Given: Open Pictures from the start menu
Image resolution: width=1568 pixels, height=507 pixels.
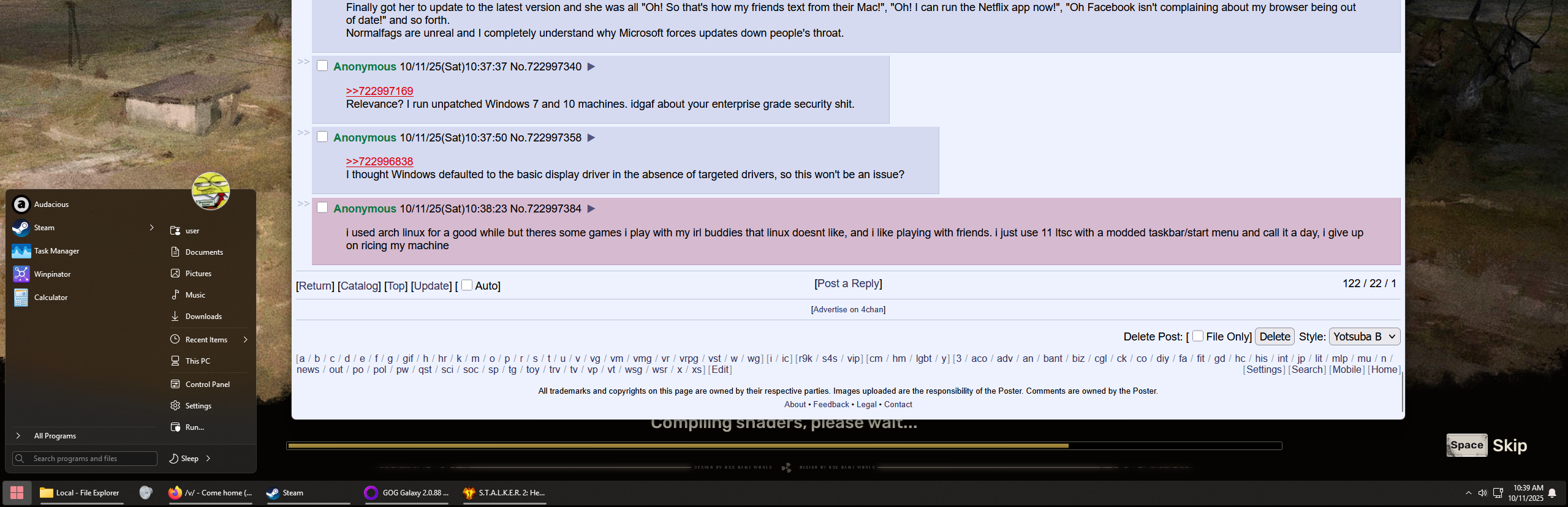Looking at the screenshot, I should [x=209, y=274].
